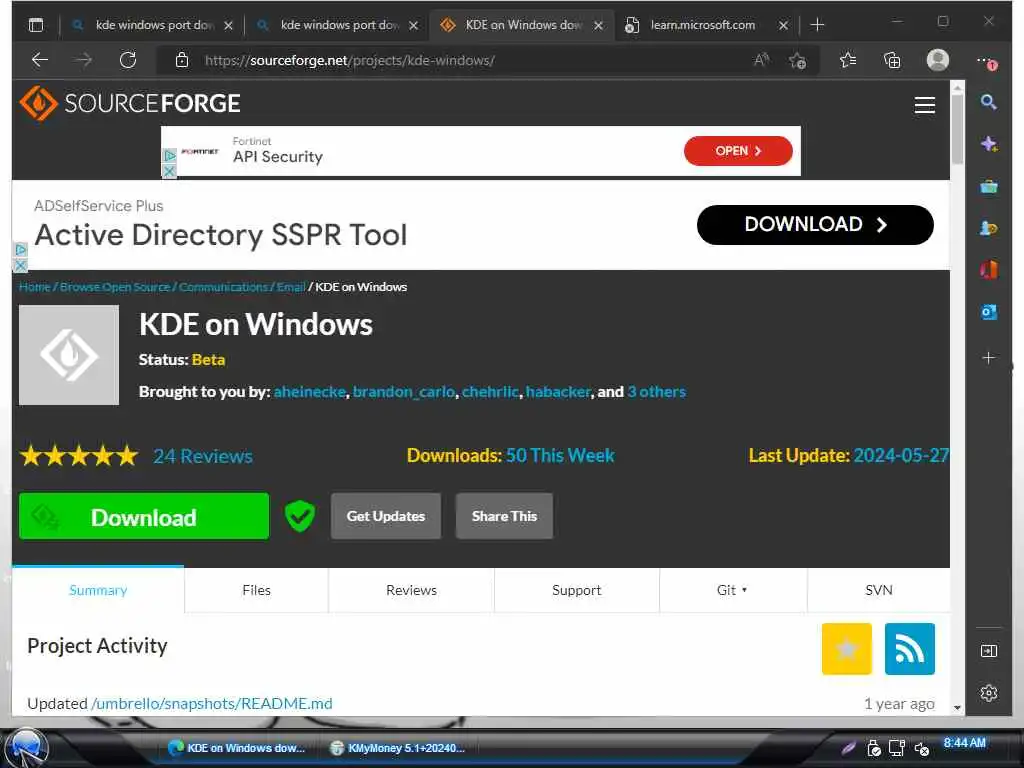
Task: Click the Browse Open Source breadcrumb
Action: pyautogui.click(x=114, y=287)
